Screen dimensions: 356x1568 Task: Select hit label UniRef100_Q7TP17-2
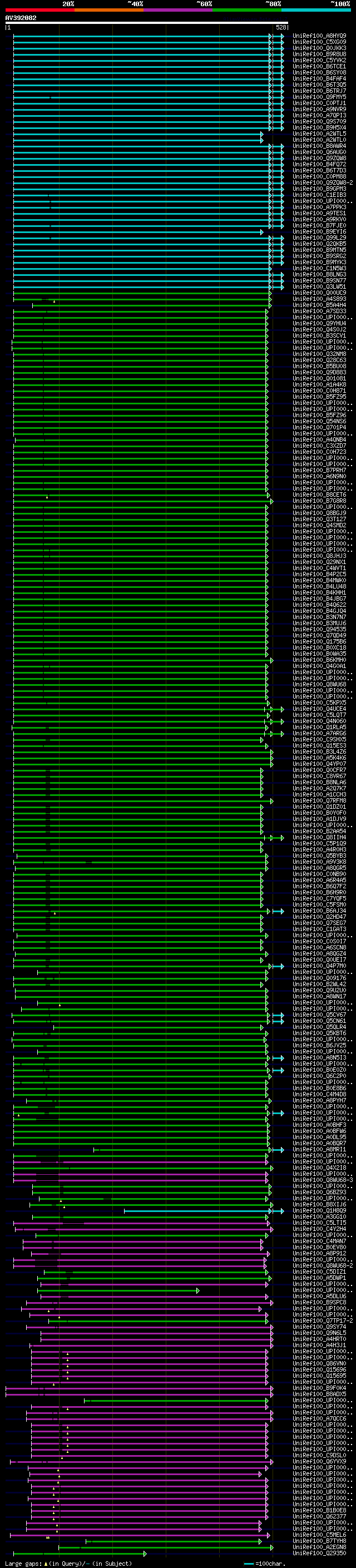(323, 1321)
